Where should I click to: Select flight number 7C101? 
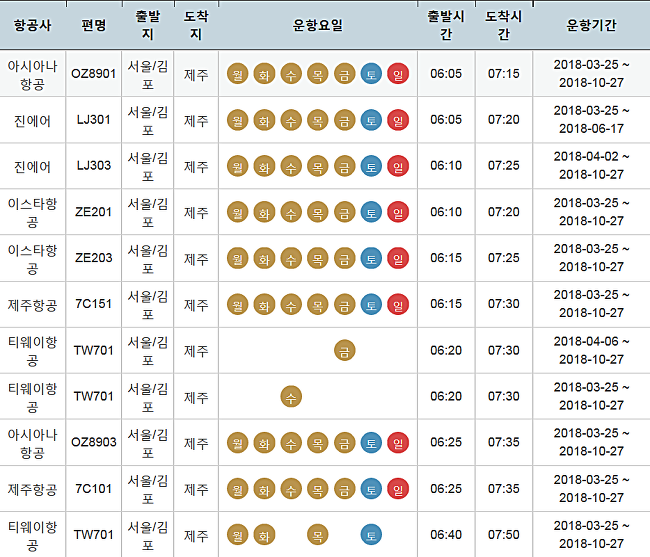pyautogui.click(x=93, y=489)
